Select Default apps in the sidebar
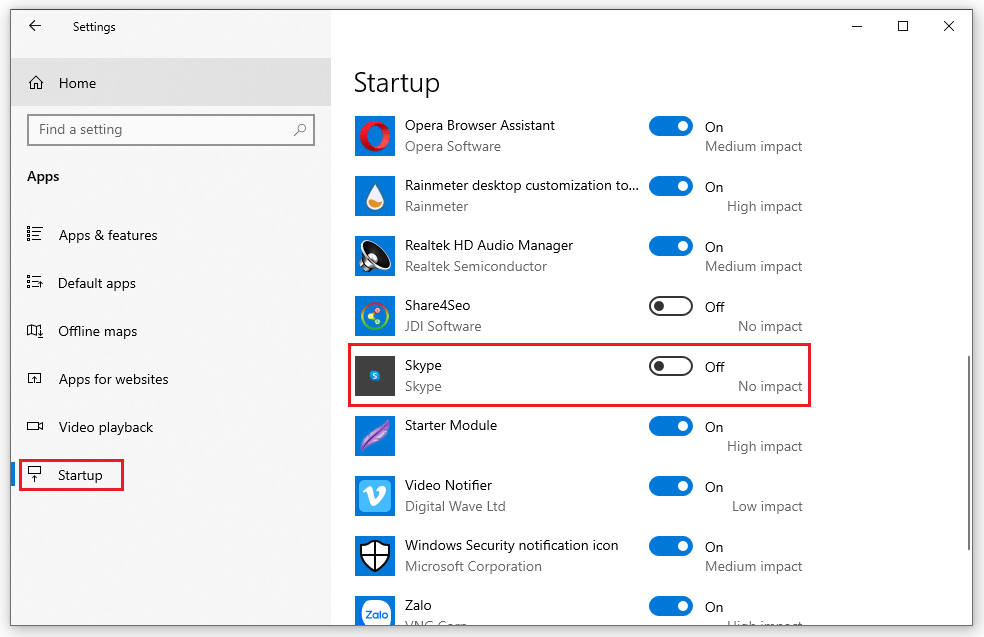Image resolution: width=984 pixels, height=637 pixels. [97, 283]
